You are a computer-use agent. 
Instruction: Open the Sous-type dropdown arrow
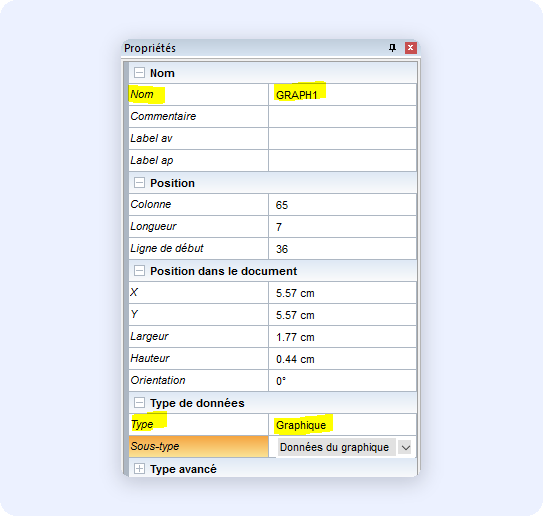click(405, 447)
